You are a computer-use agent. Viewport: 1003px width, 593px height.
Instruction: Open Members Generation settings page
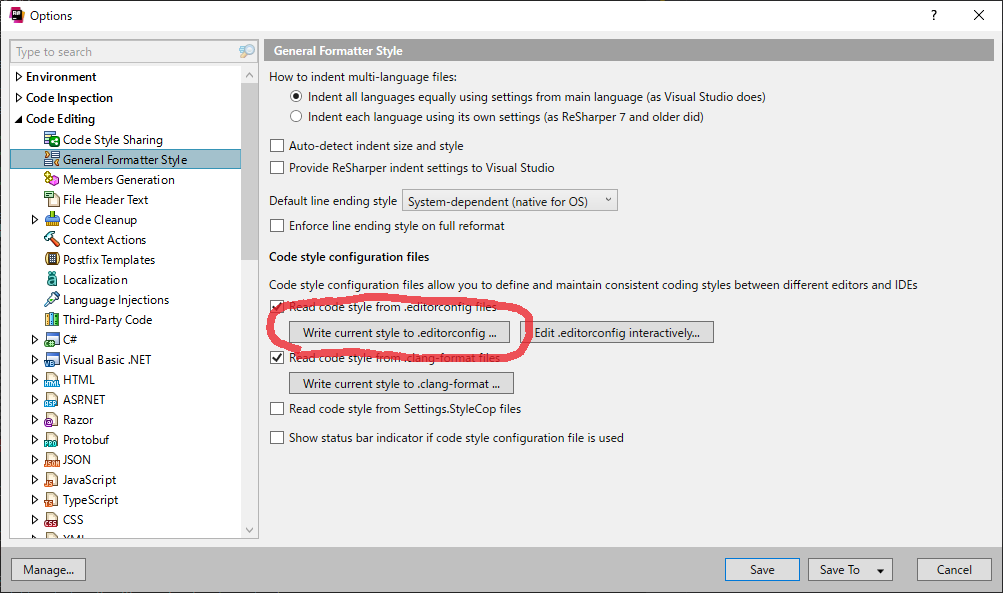[x=118, y=180]
